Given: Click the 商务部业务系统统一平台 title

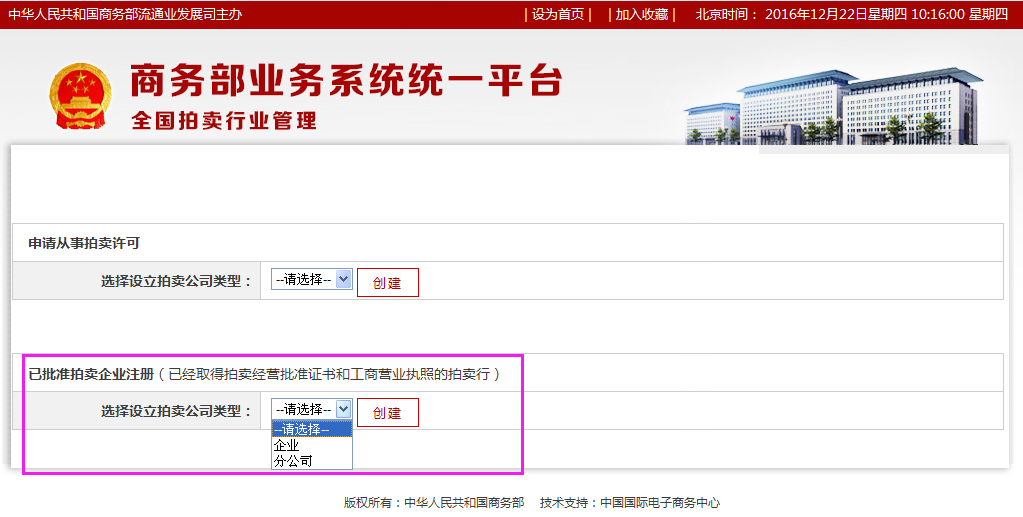Looking at the screenshot, I should (346, 80).
